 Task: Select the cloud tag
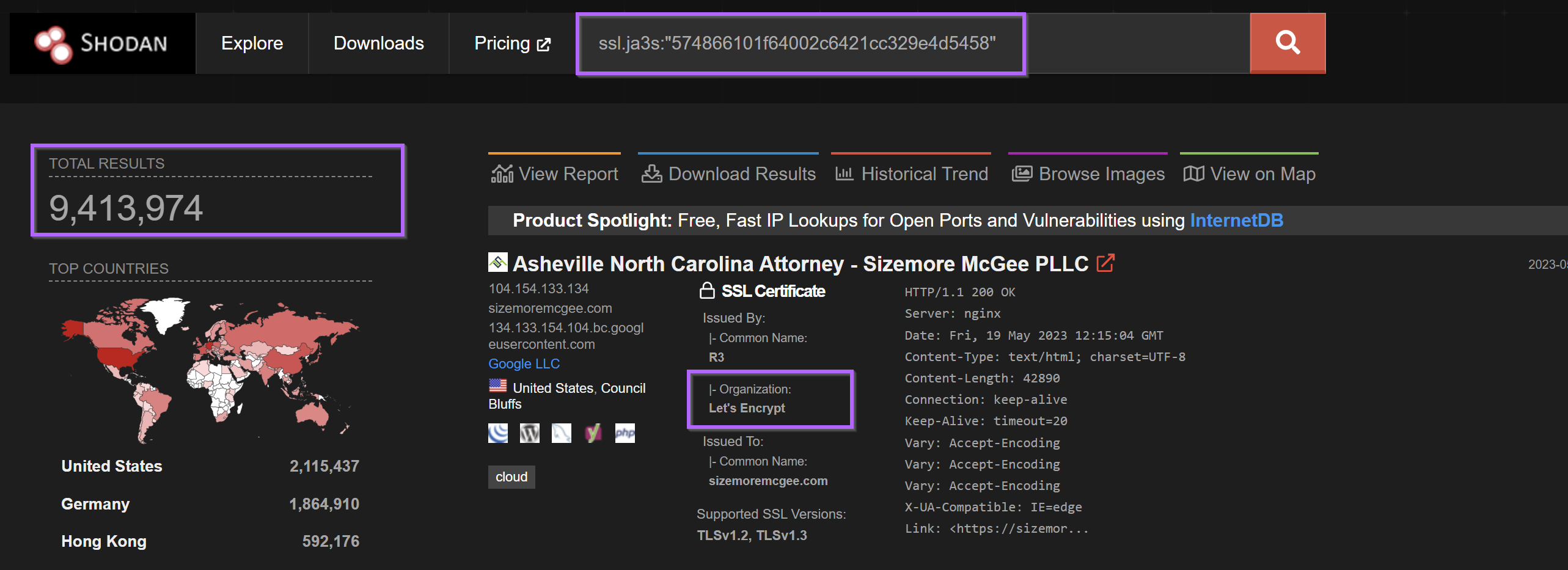coord(511,477)
